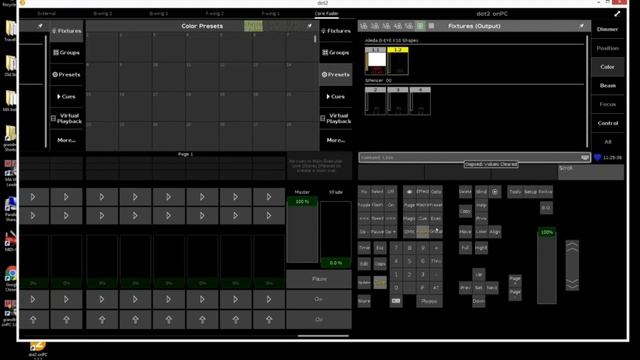
Task: Click the Setup key
Action: coord(531,191)
